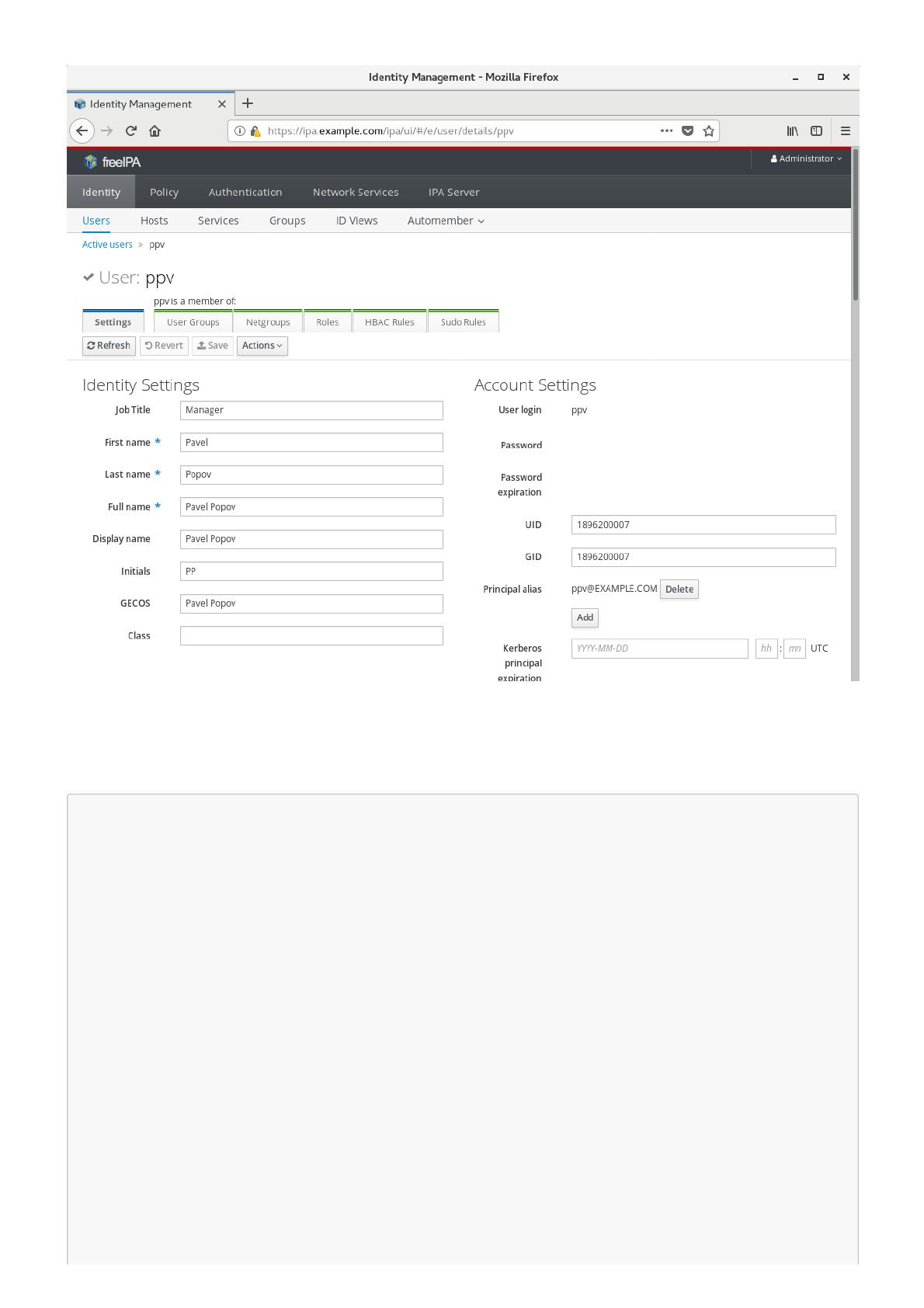Switch to the Policy tab

[x=164, y=192]
